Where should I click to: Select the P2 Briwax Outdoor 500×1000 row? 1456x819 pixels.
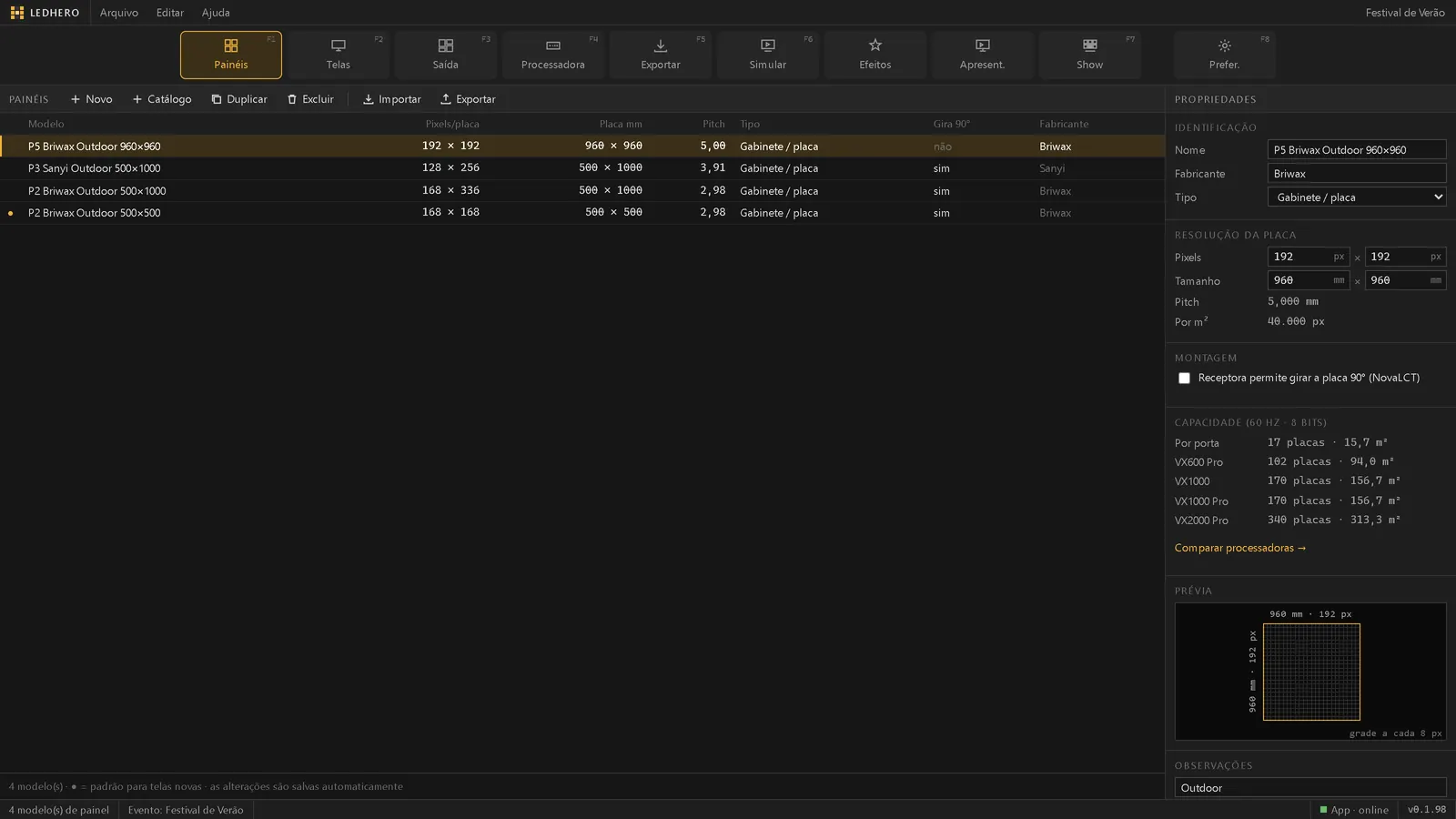pyautogui.click(x=582, y=191)
